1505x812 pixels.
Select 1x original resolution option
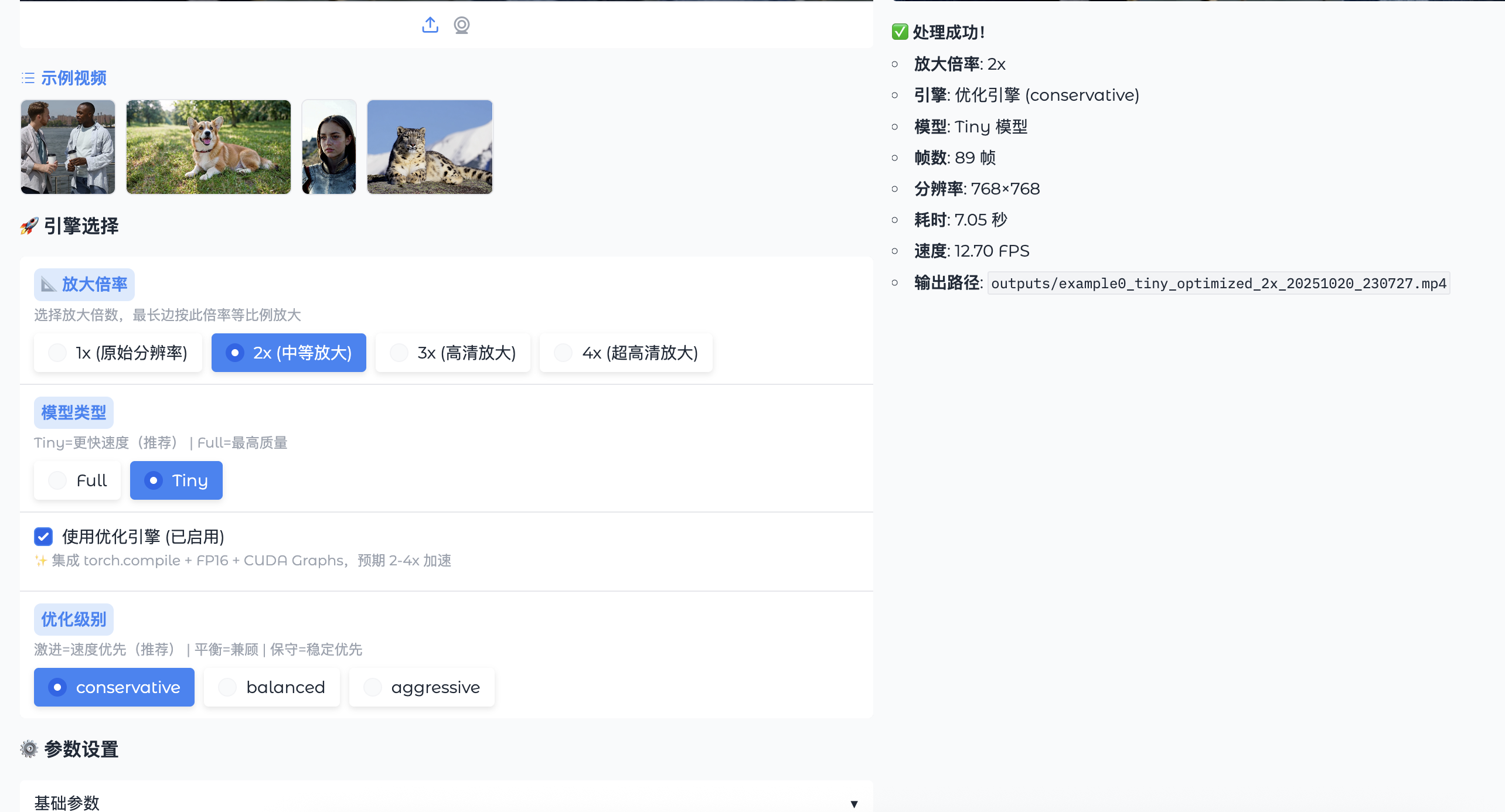point(118,353)
